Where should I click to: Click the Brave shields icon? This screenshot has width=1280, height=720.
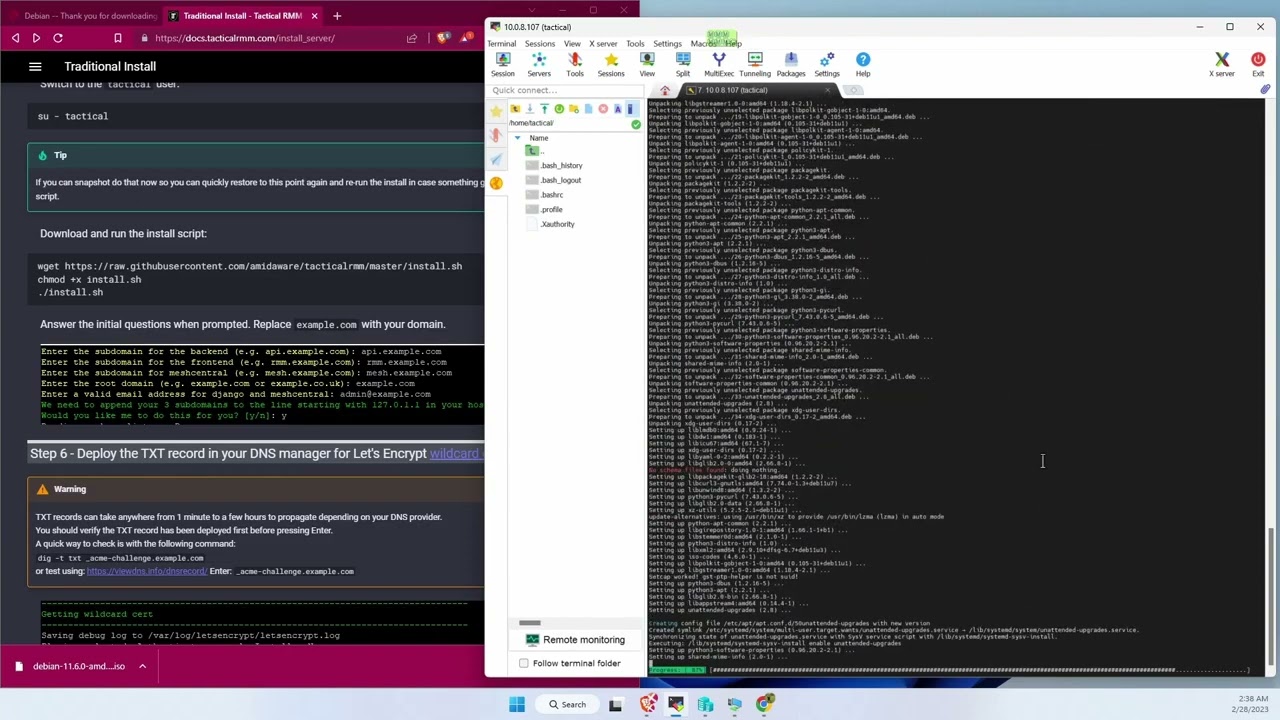[x=444, y=38]
